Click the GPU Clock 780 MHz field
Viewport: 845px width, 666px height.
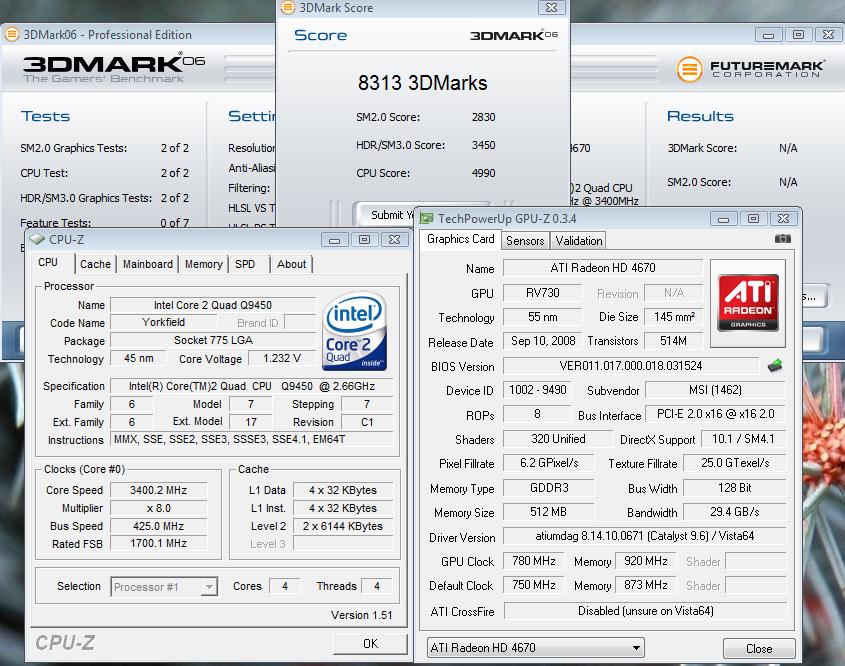[x=534, y=561]
